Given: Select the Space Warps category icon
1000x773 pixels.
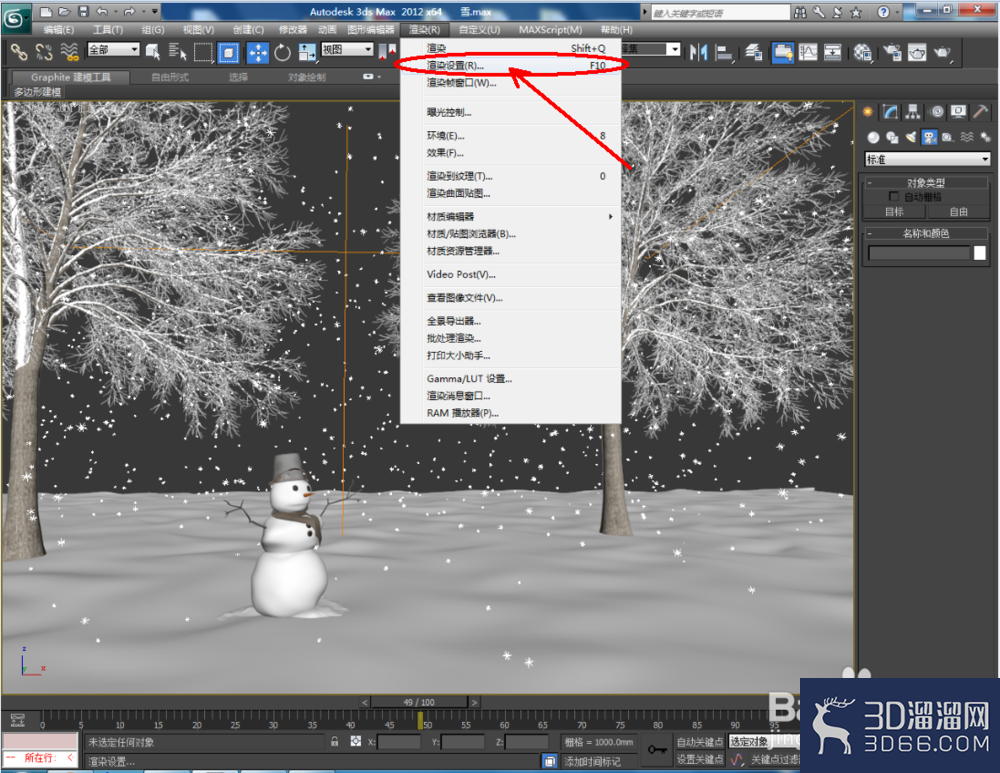Looking at the screenshot, I should [967, 137].
